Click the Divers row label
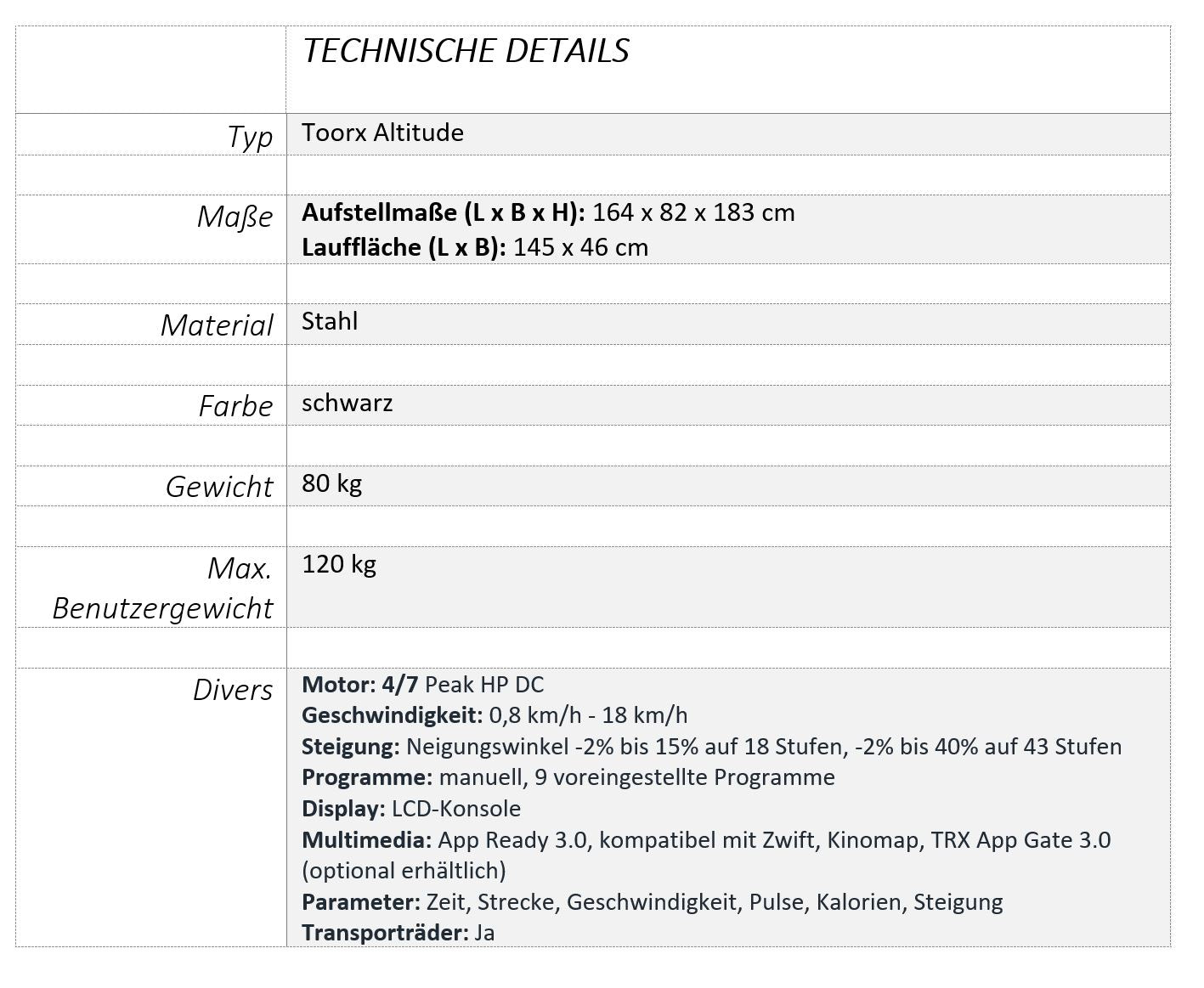Screen dimensions: 1204x988 click(x=232, y=690)
